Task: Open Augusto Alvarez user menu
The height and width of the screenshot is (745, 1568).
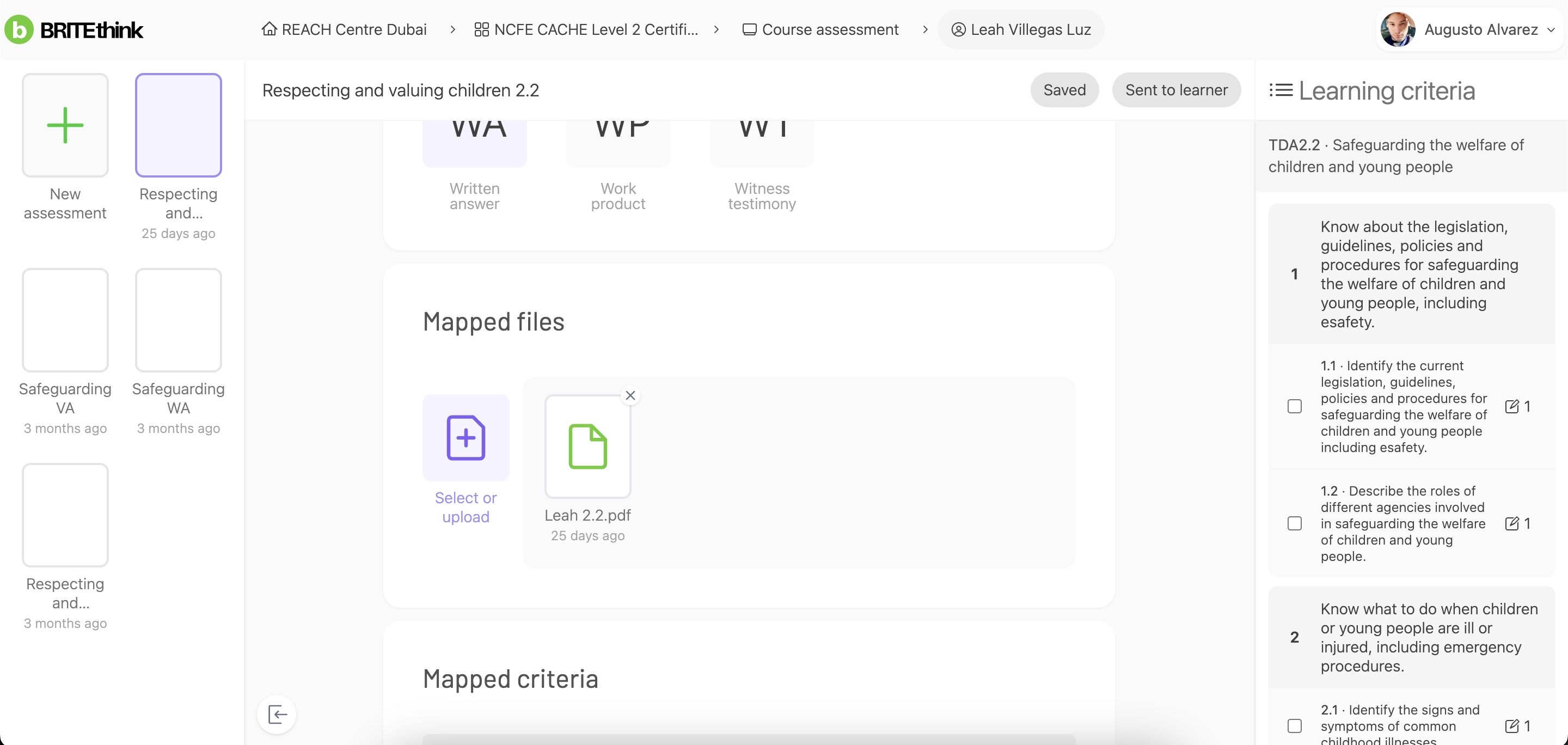Action: coord(1469,29)
